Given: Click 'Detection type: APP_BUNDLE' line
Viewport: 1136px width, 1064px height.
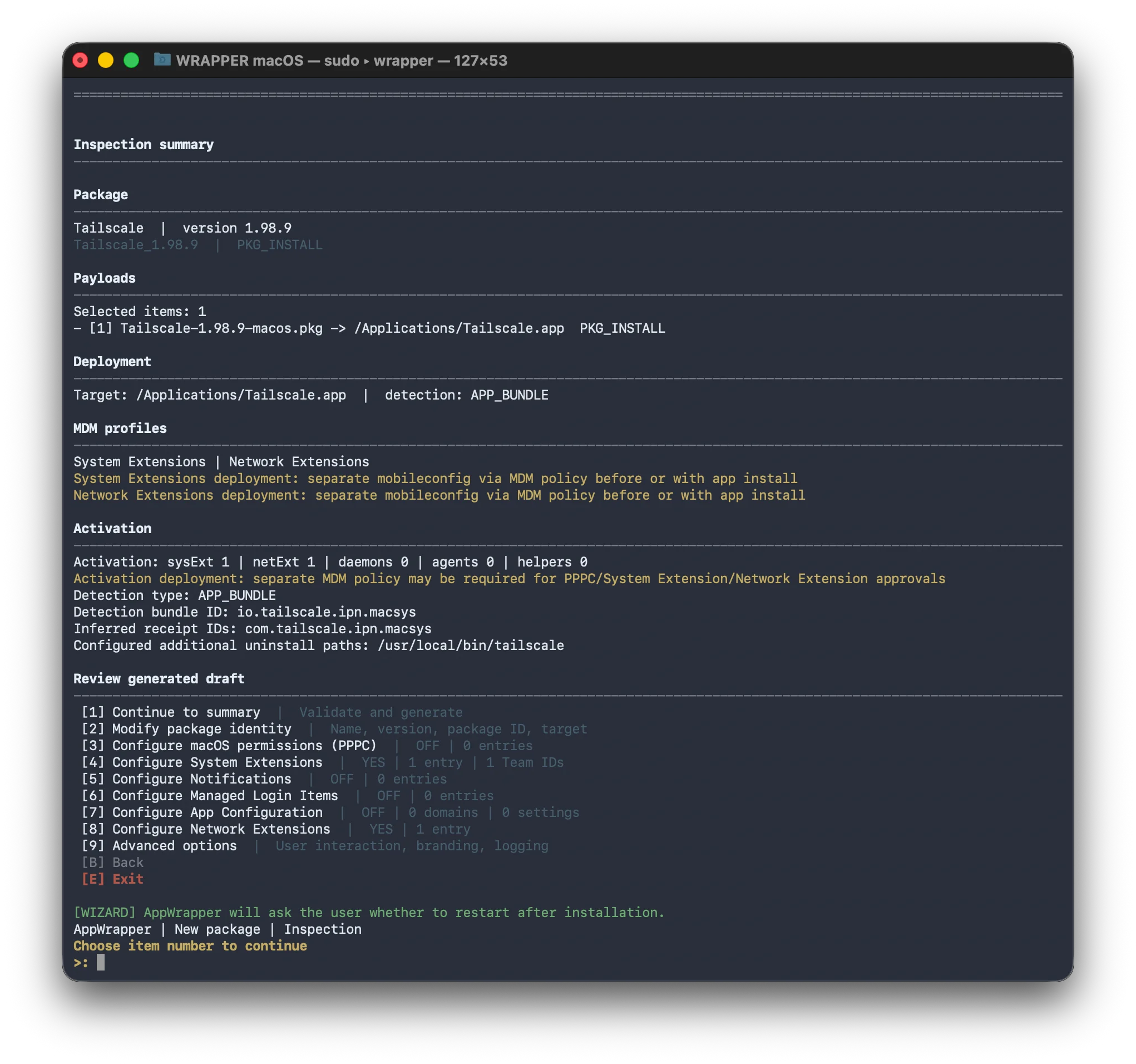Looking at the screenshot, I should point(175,596).
